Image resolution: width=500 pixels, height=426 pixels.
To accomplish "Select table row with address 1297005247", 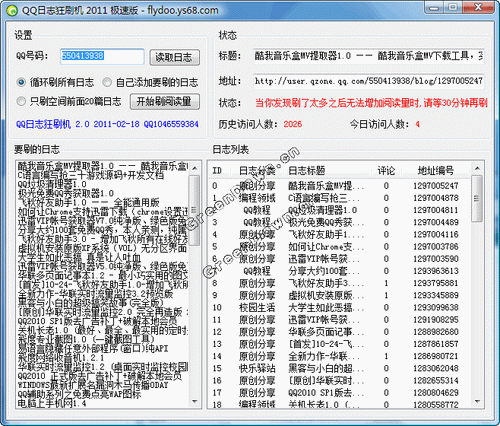I will (340, 186).
